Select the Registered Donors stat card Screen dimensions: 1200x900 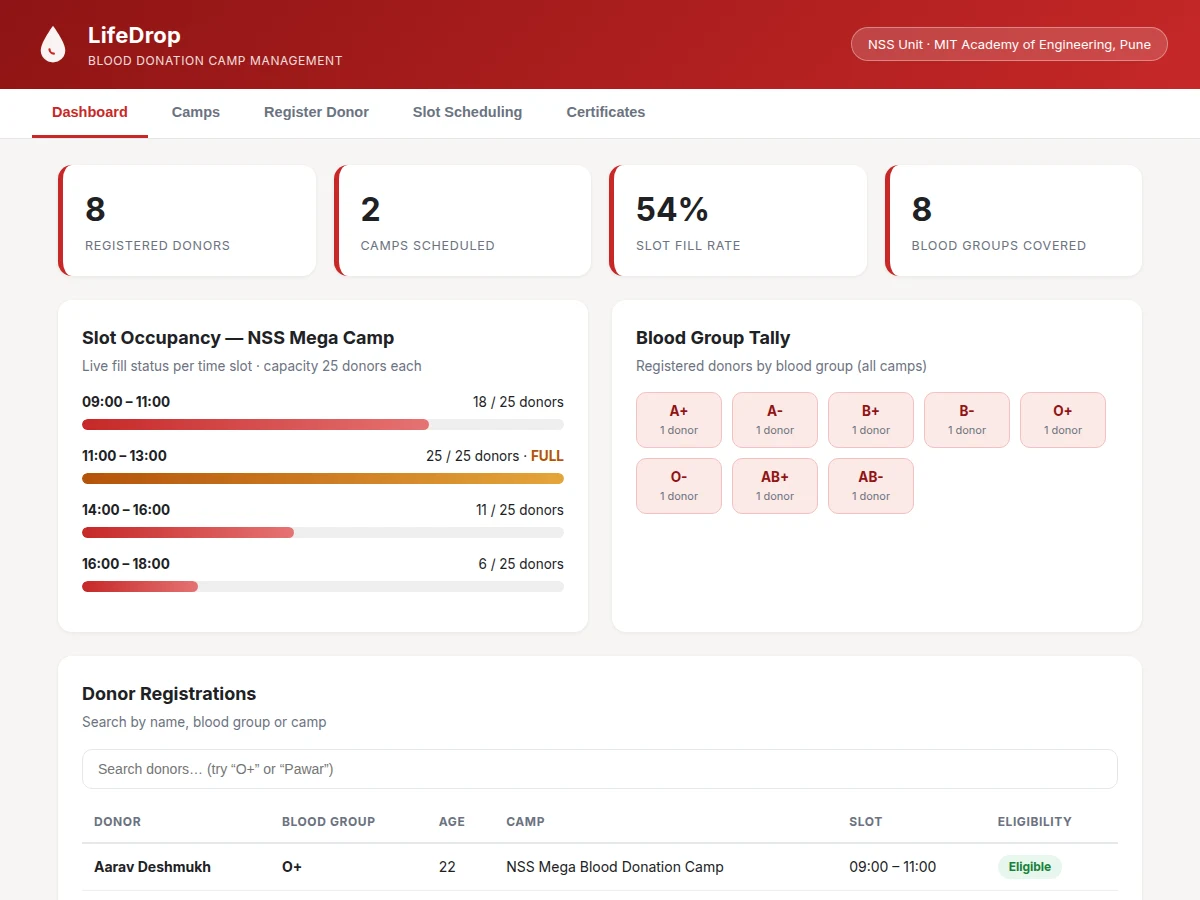[x=187, y=220]
